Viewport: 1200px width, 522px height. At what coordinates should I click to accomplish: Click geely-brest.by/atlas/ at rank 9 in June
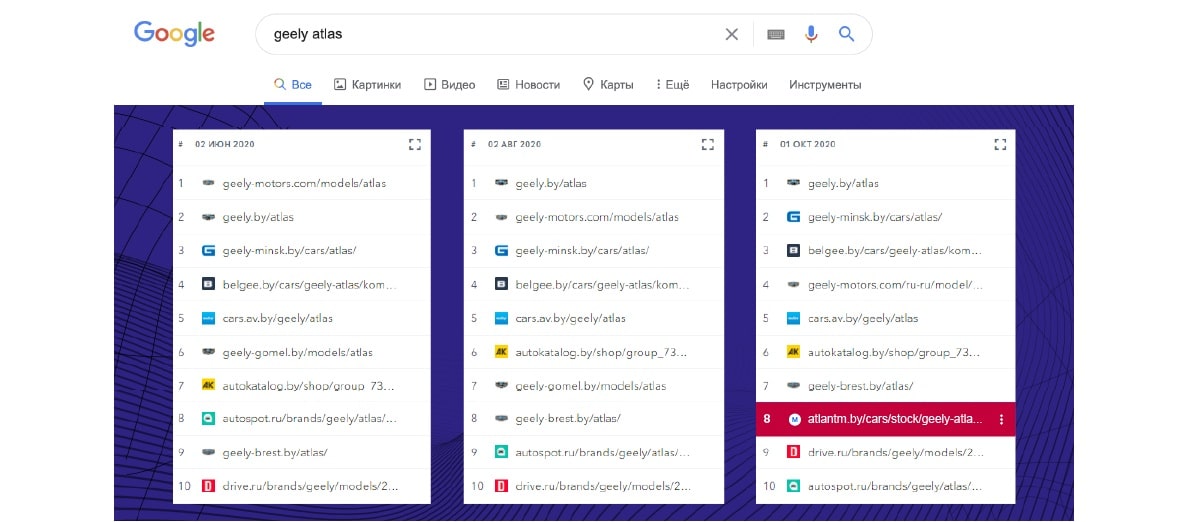[x=275, y=453]
